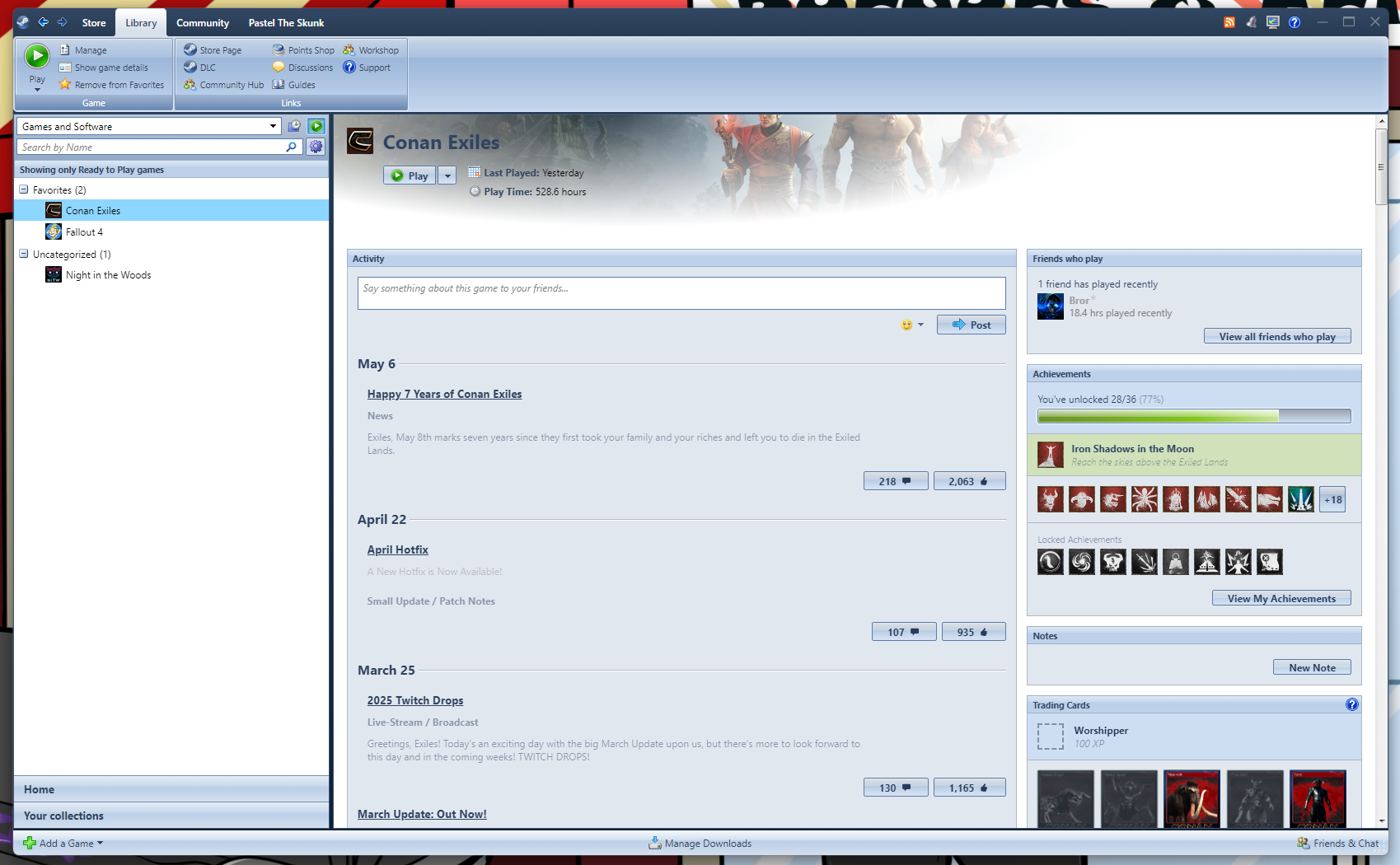
Task: Click the notifications bell icon
Action: 1251,22
